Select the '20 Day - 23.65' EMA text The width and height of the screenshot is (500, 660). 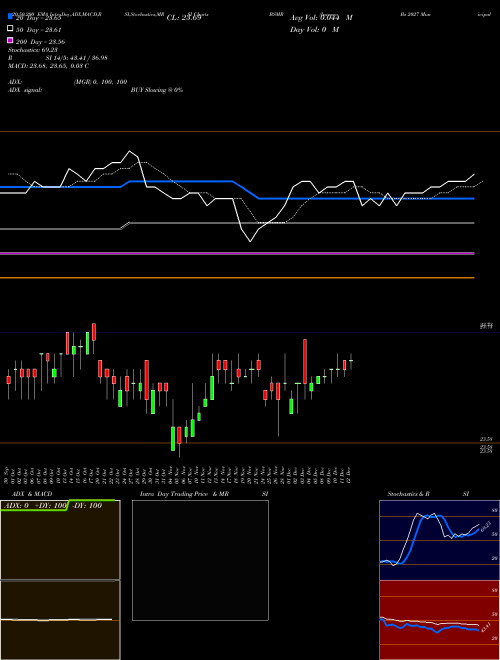[38, 18]
